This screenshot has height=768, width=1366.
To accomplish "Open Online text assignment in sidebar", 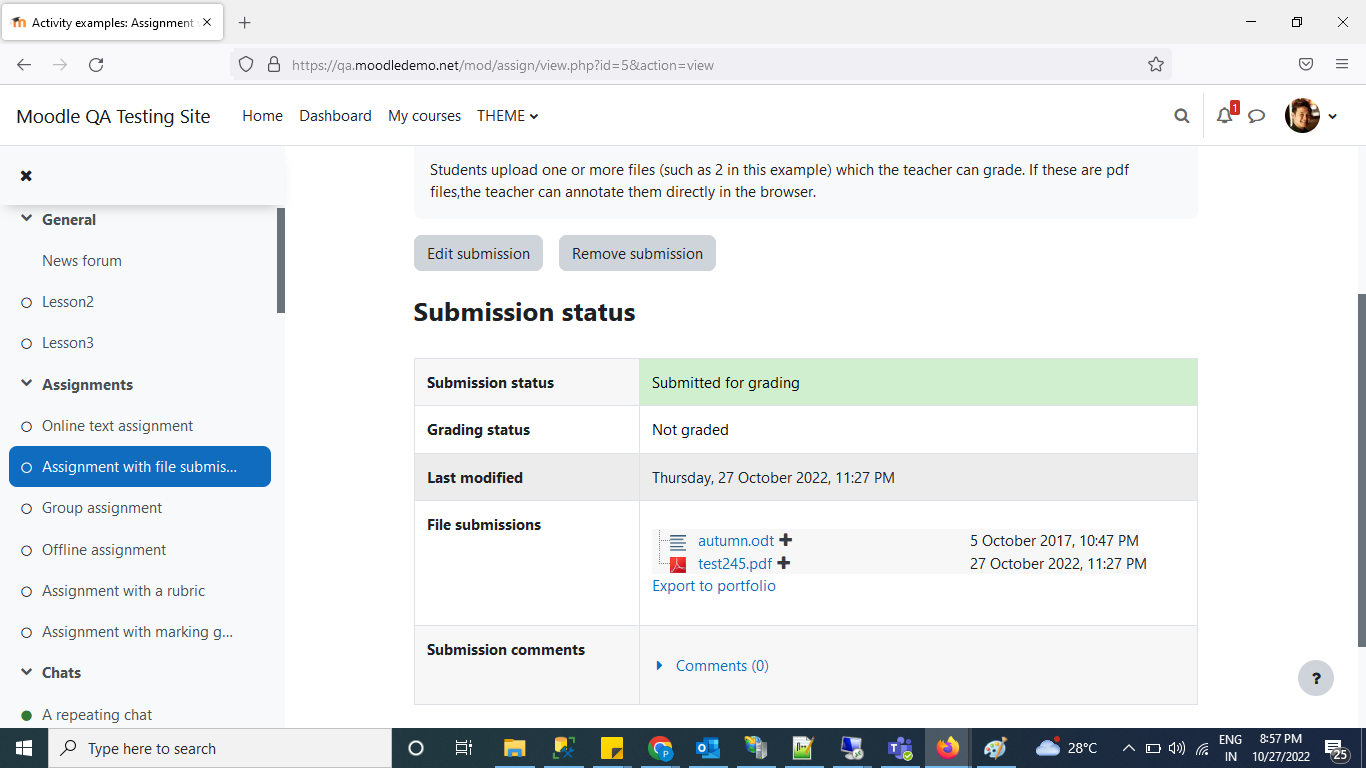I will click(x=118, y=426).
